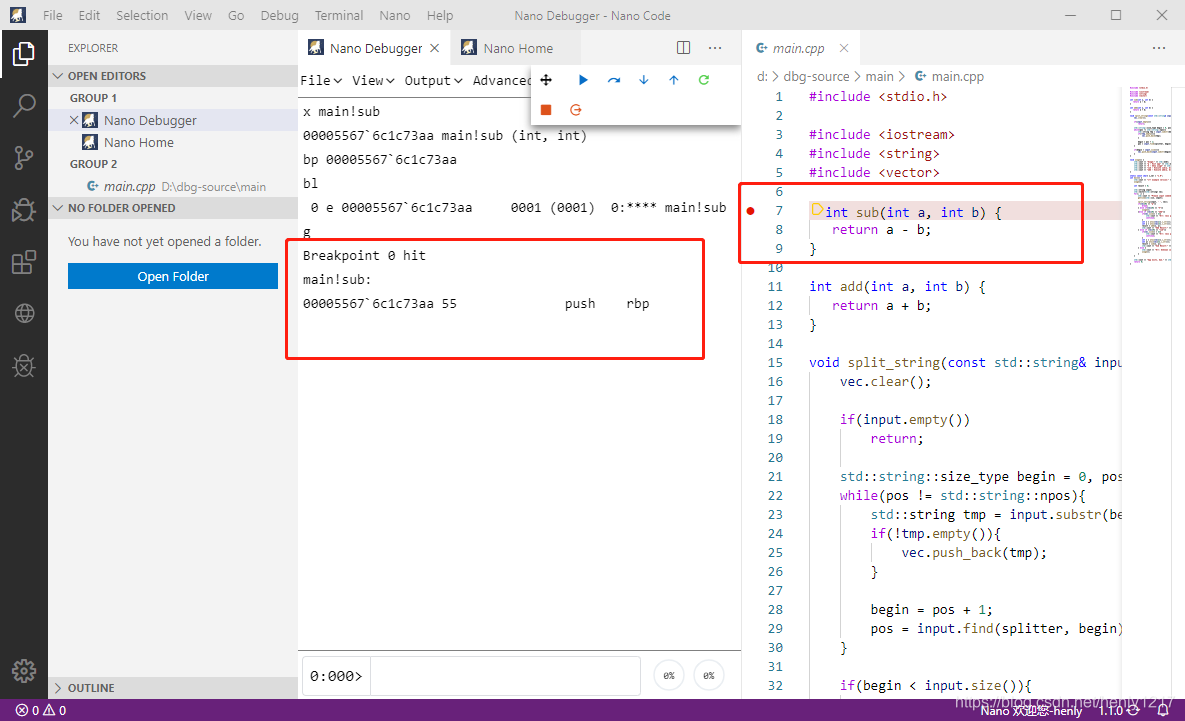Close Nano Debugger in Open Editors list
The width and height of the screenshot is (1185, 721).
pos(74,120)
